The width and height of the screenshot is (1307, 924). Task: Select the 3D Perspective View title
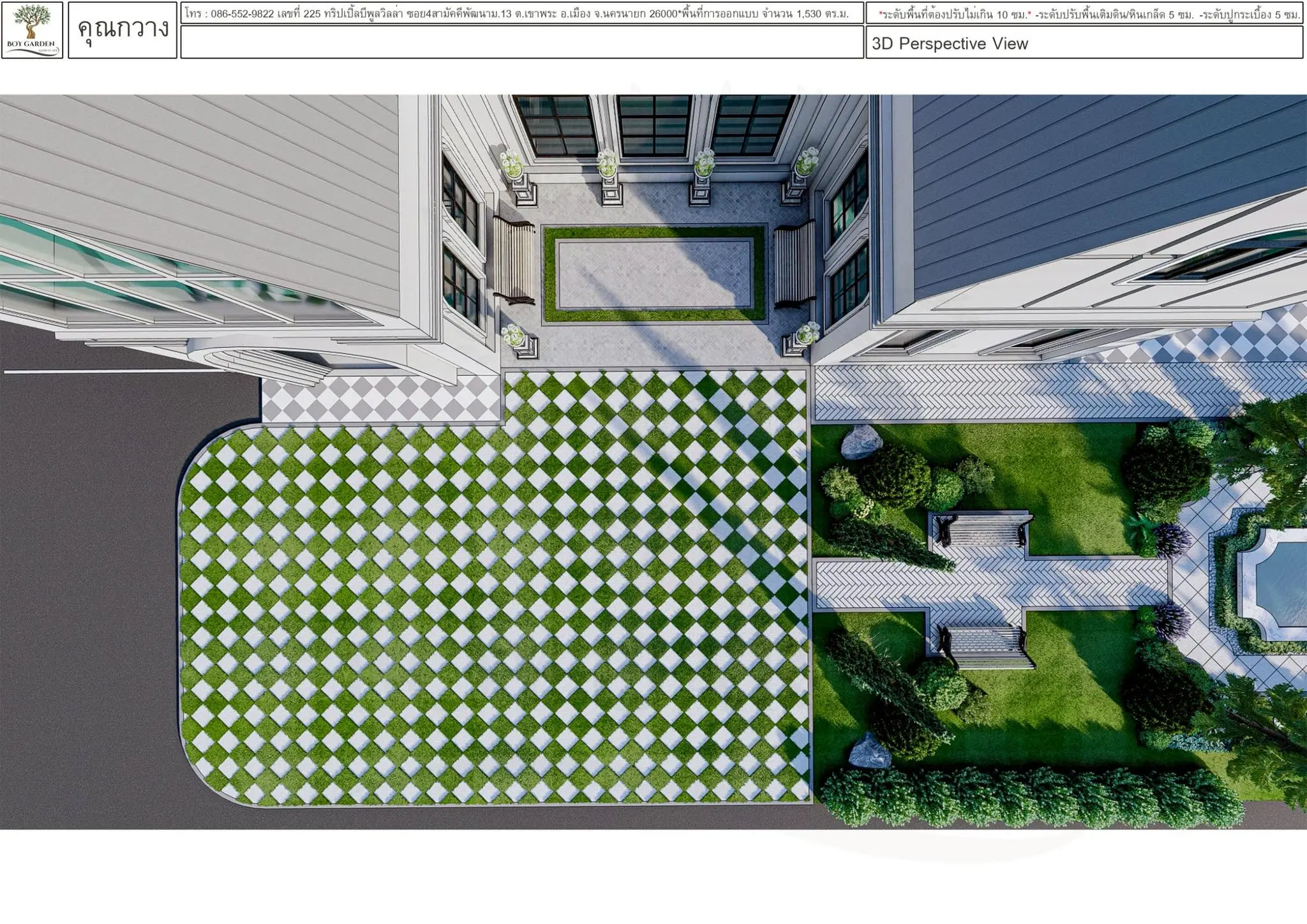coord(950,44)
